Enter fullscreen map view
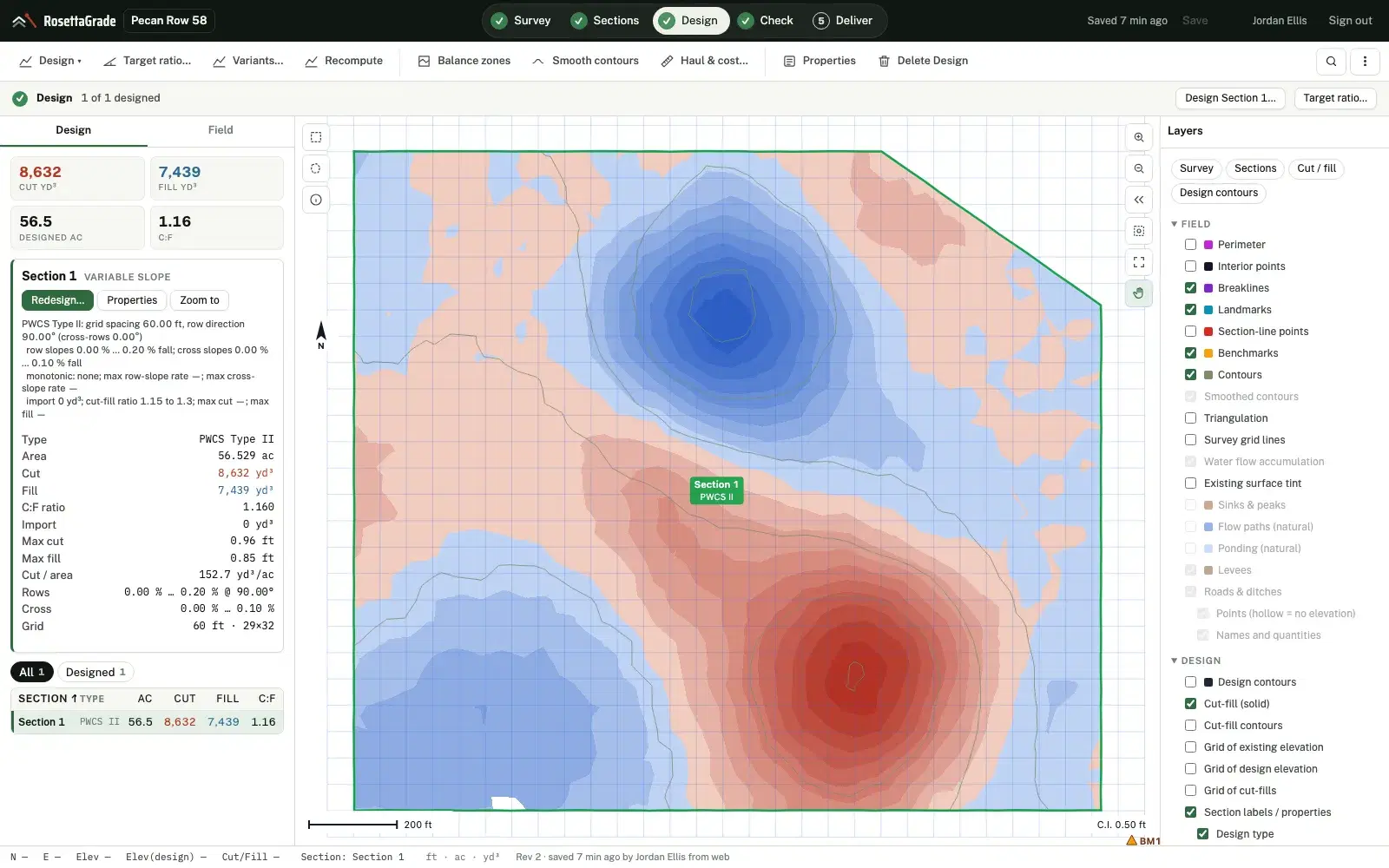This screenshot has width=1389, height=868. coord(1139,262)
